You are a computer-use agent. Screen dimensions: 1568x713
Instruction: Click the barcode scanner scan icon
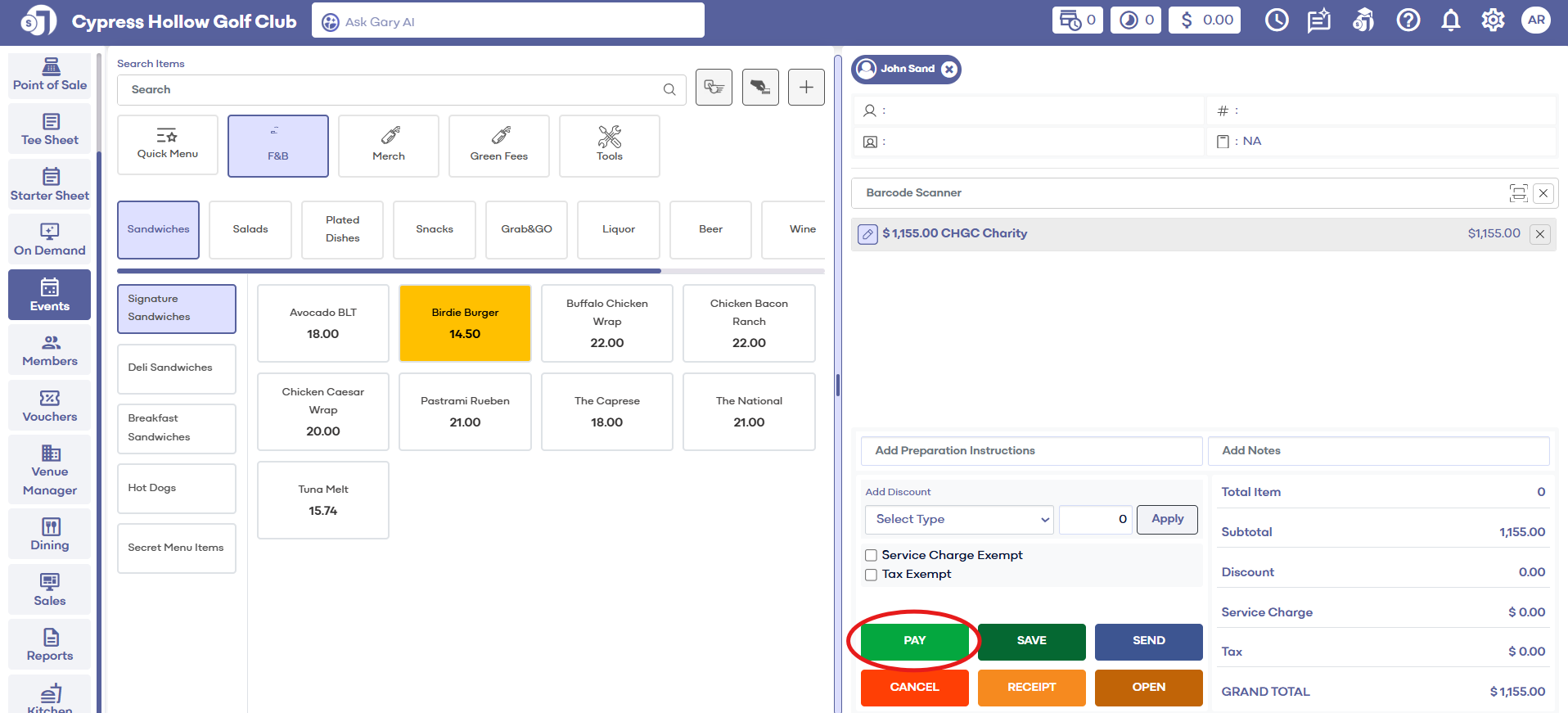1517,193
